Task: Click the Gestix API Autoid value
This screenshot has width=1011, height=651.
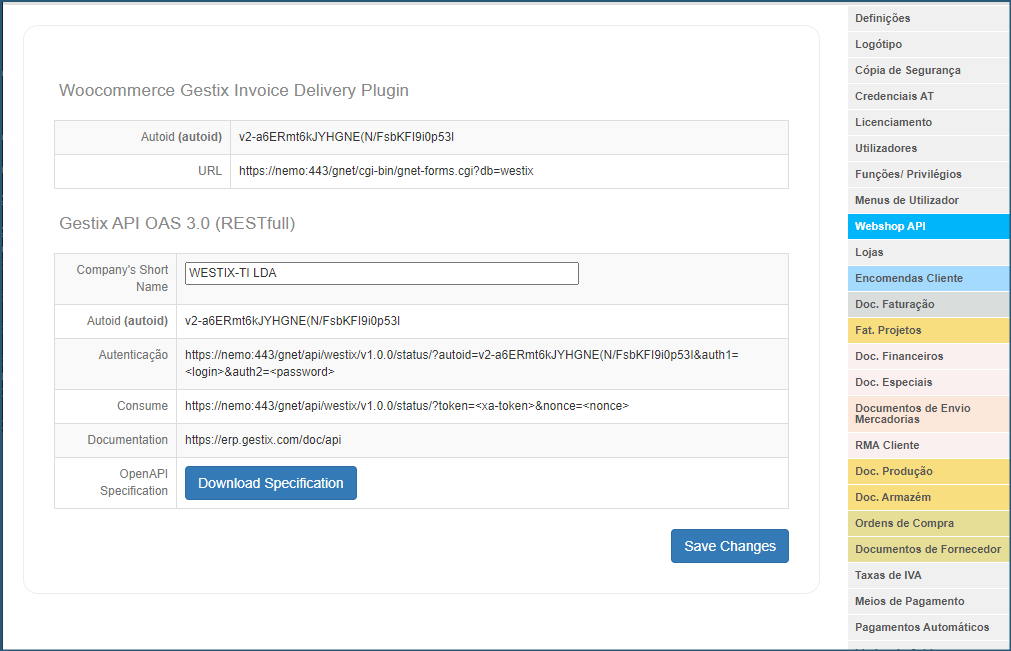Action: [292, 321]
